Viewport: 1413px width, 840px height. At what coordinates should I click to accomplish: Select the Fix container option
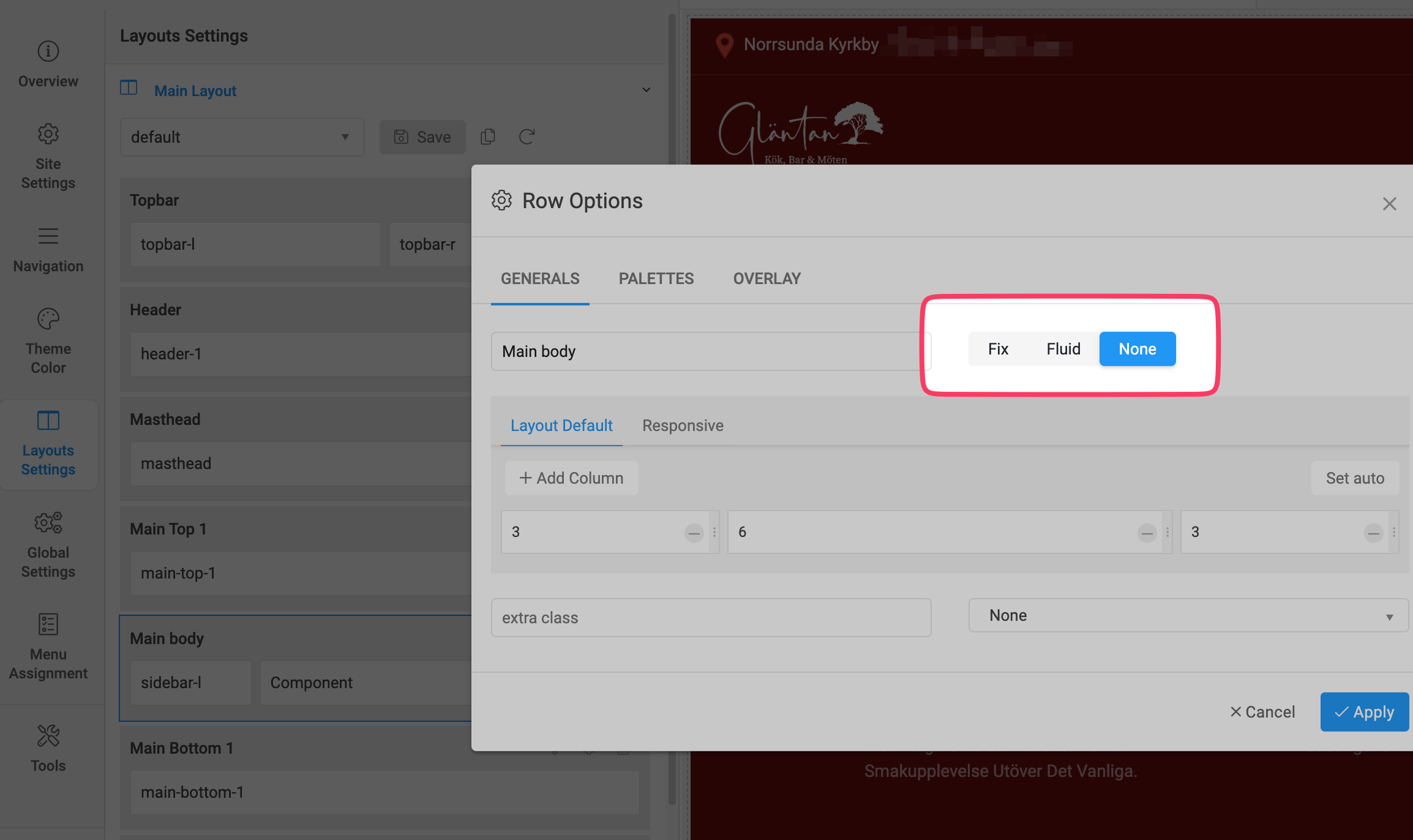pos(998,349)
